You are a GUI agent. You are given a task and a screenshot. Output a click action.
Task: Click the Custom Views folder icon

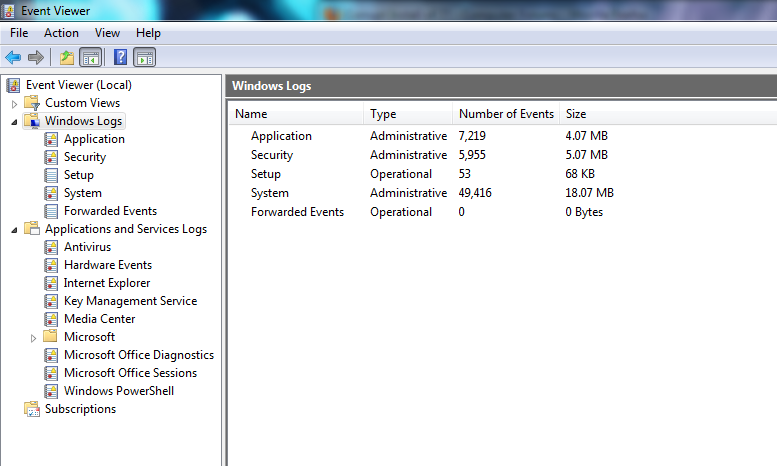(32, 103)
